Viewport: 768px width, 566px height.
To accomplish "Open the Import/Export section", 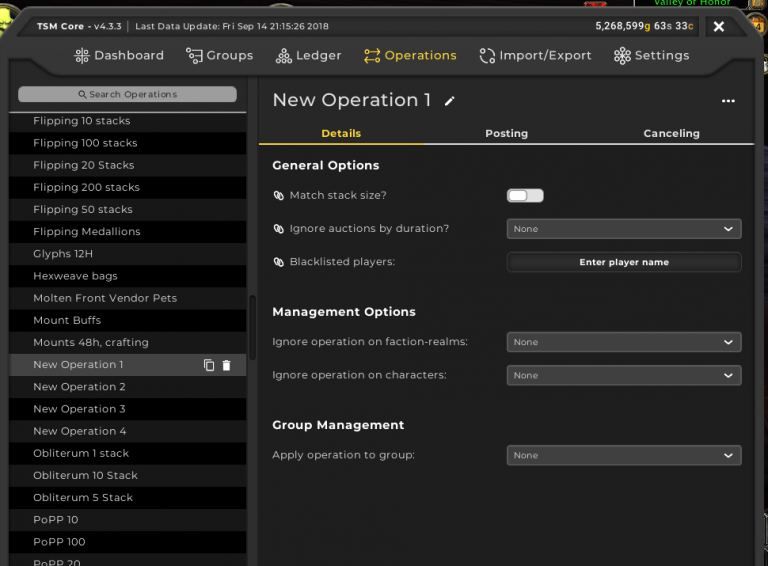I will 535,56.
